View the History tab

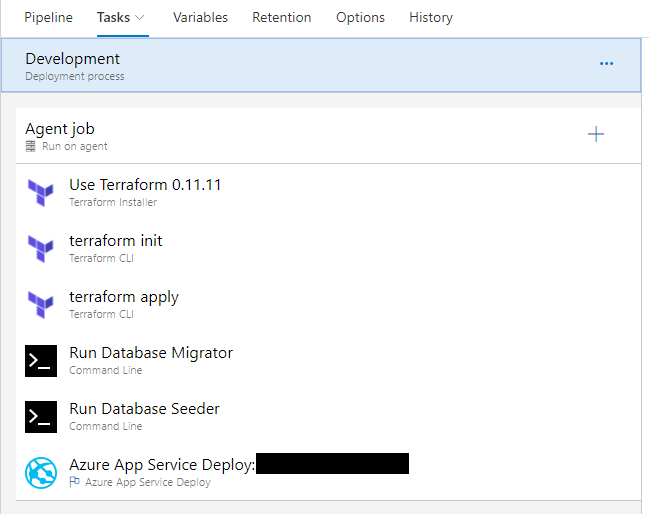[x=431, y=18]
